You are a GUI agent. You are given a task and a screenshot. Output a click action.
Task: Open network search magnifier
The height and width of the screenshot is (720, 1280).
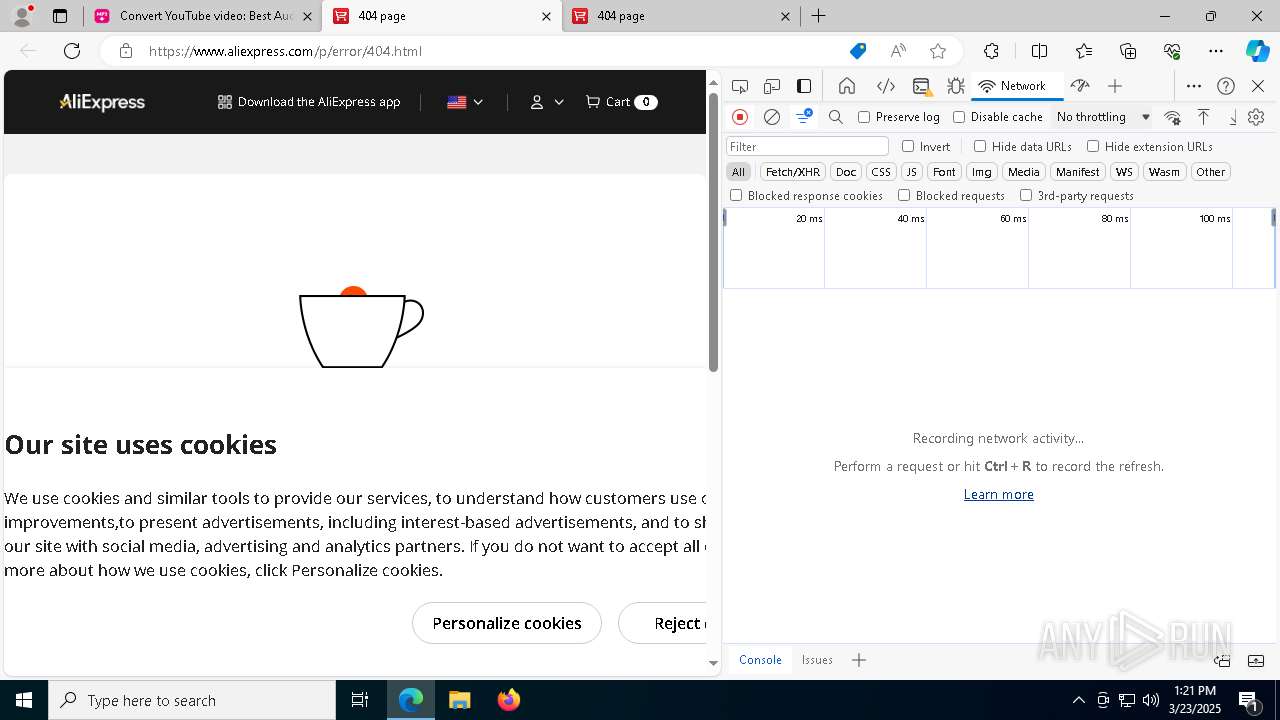tap(836, 117)
